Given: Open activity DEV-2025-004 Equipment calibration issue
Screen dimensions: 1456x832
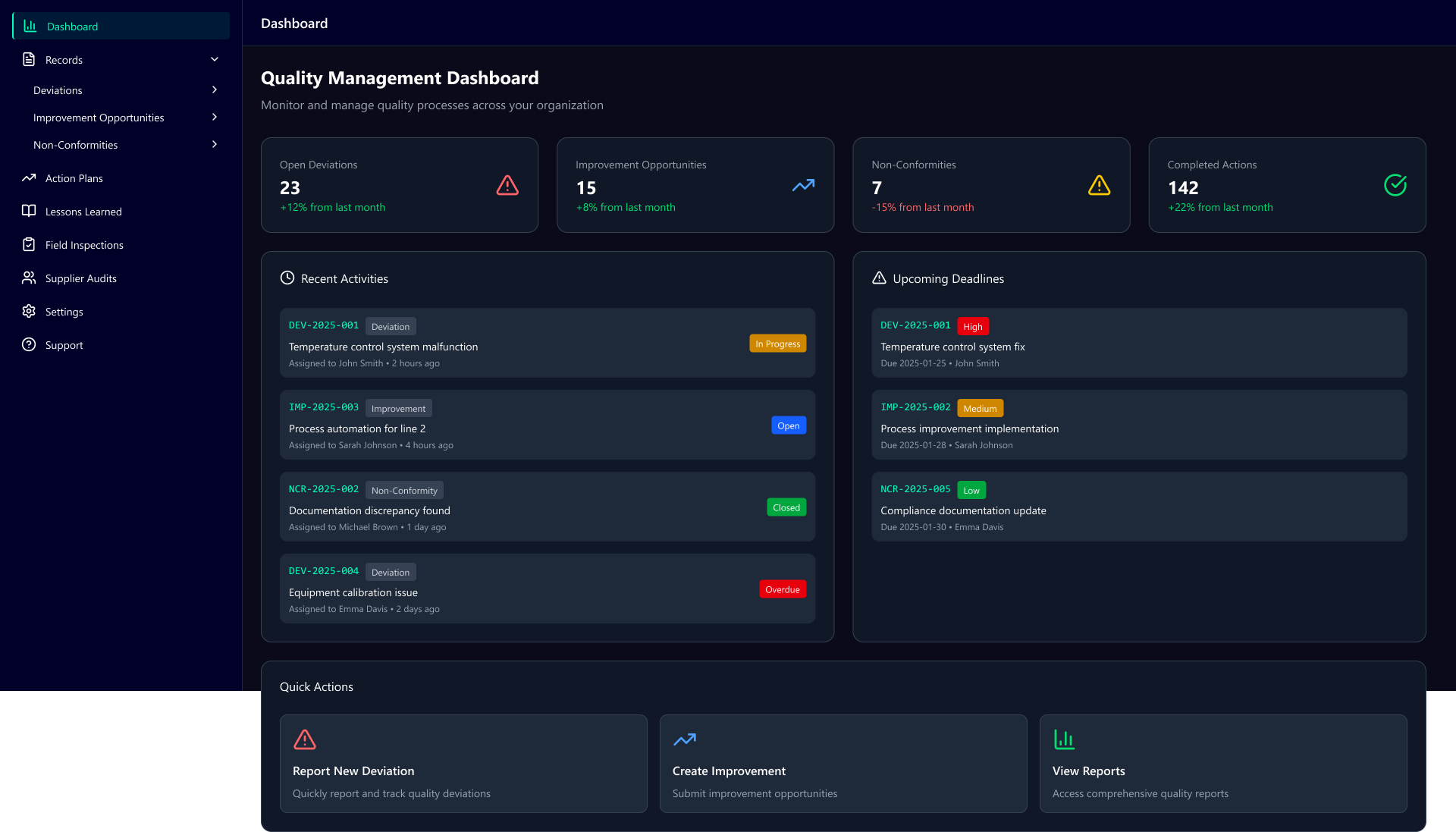Looking at the screenshot, I should click(548, 589).
